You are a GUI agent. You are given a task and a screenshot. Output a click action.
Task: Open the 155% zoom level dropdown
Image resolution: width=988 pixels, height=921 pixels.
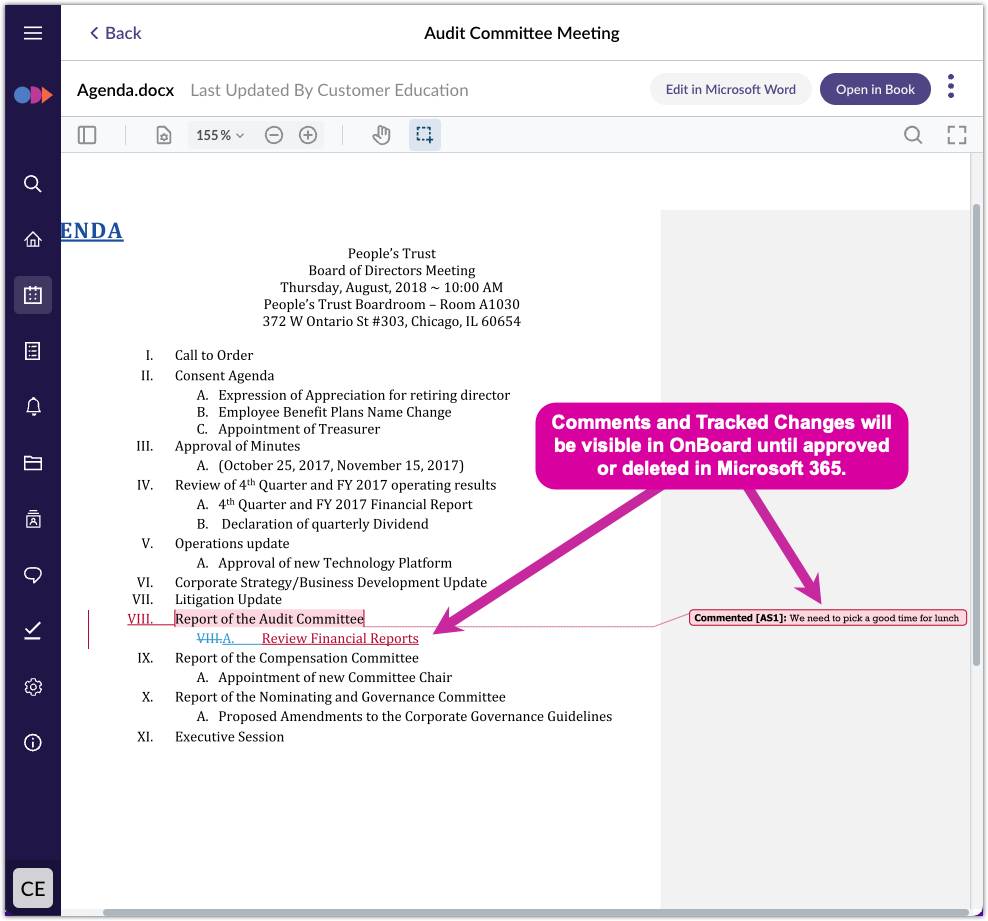(x=219, y=134)
